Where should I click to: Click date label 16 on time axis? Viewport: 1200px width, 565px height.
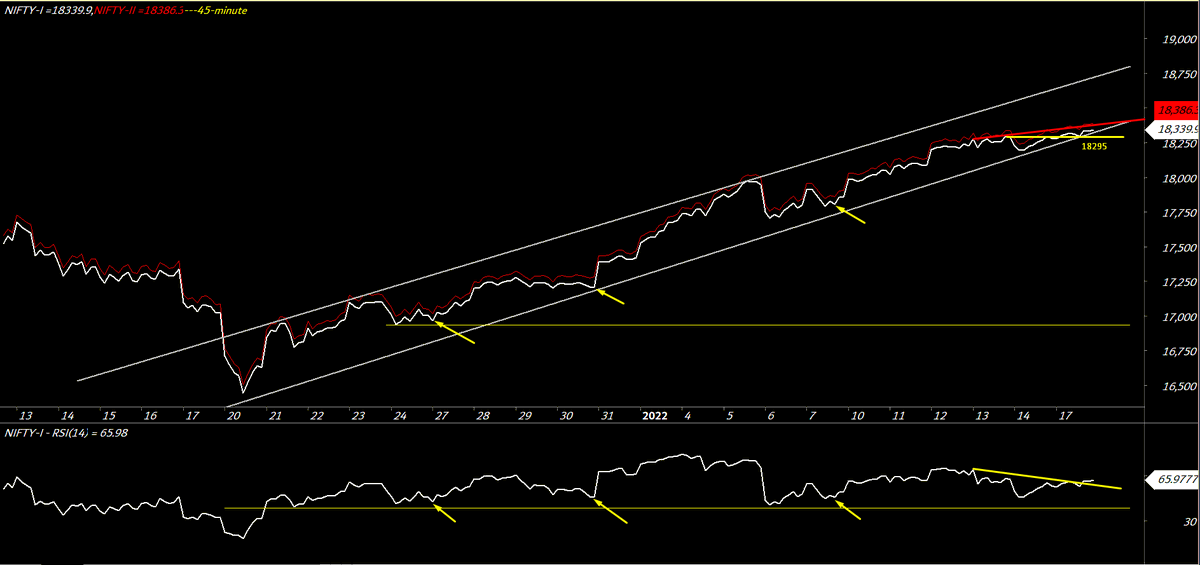point(149,414)
